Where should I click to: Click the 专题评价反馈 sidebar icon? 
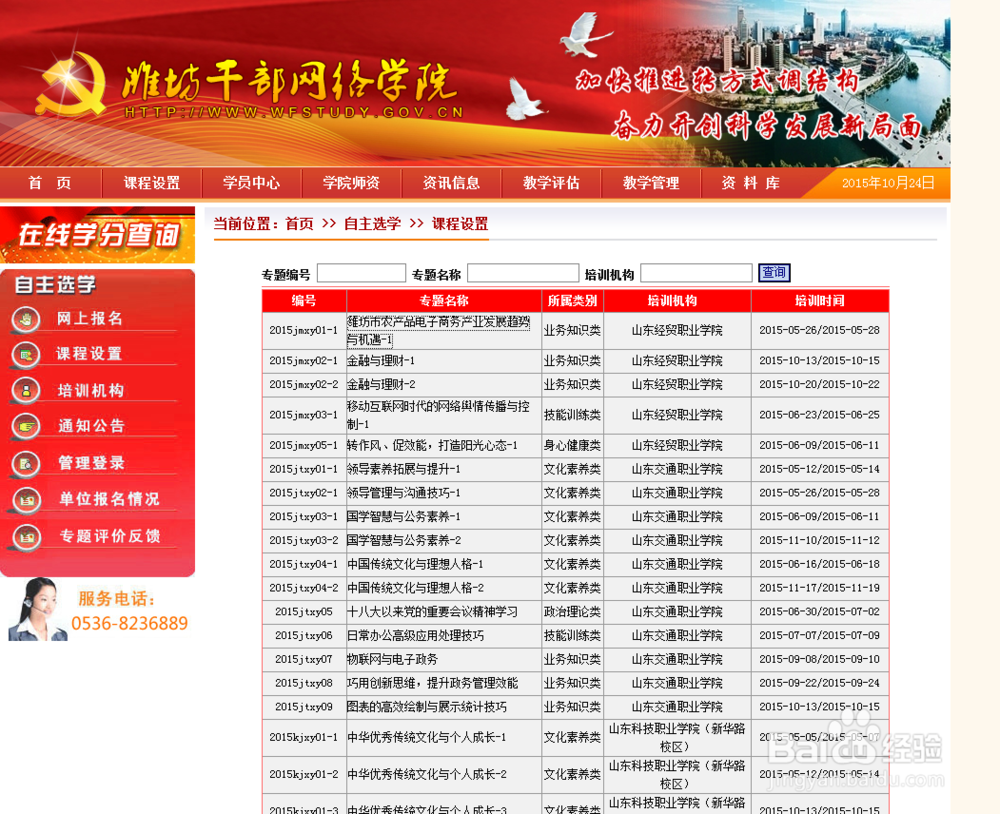point(26,537)
